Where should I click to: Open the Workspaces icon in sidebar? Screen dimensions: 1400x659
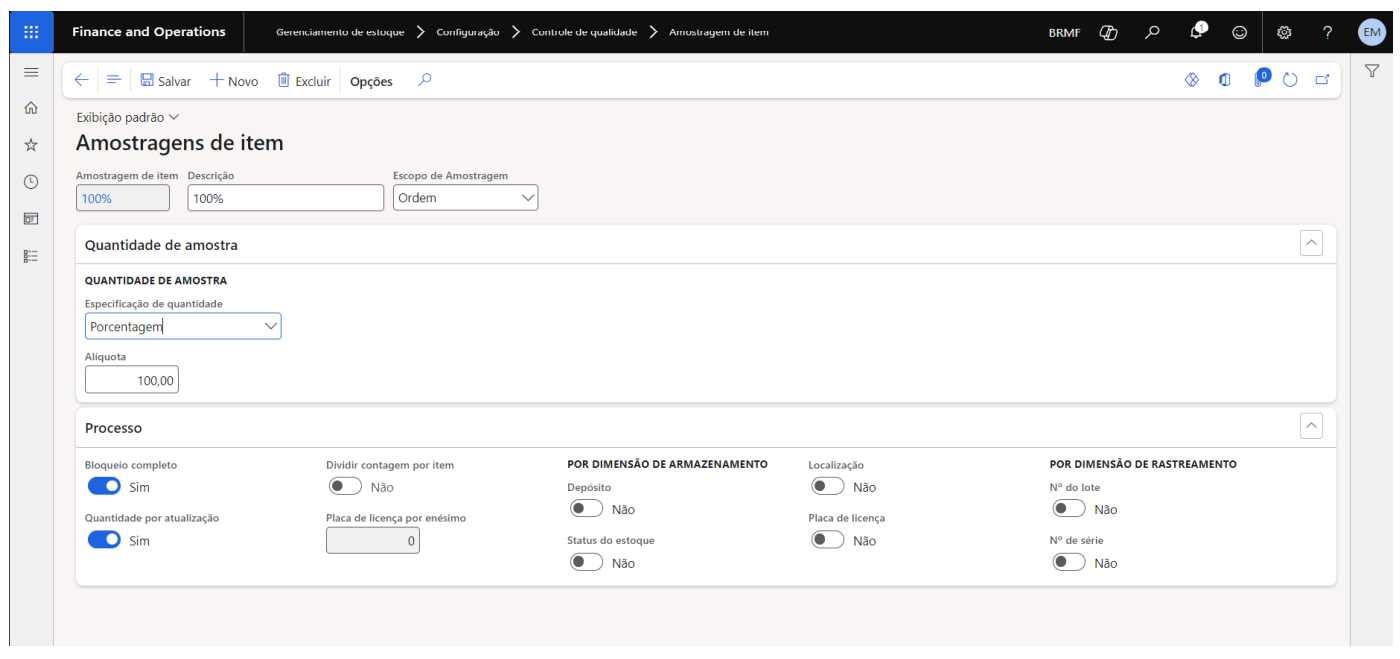coord(31,219)
